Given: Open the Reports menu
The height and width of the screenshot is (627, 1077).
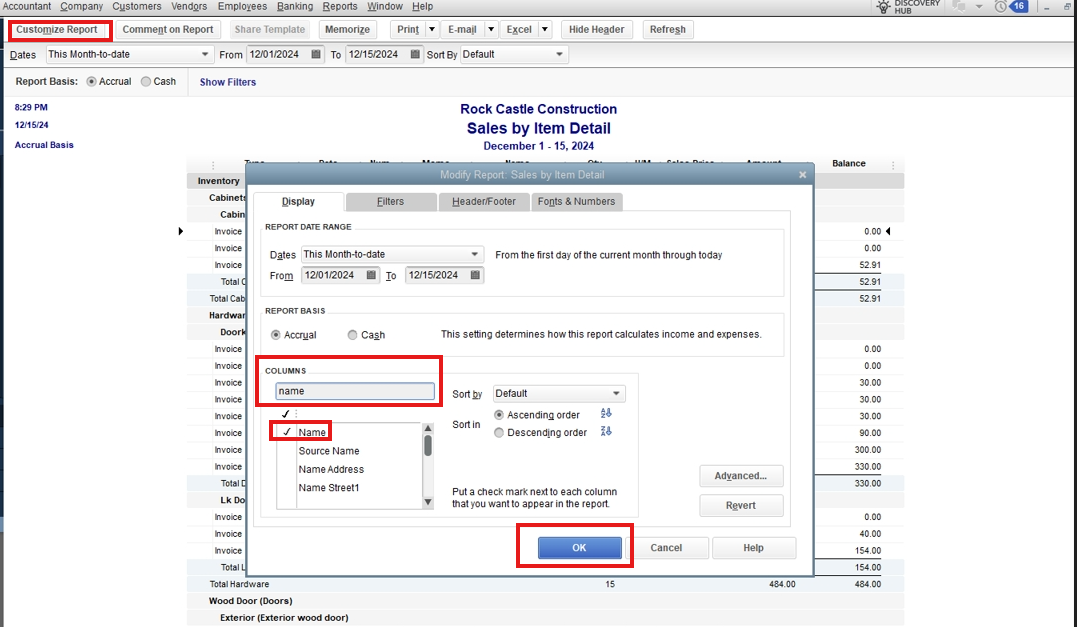Looking at the screenshot, I should [340, 6].
